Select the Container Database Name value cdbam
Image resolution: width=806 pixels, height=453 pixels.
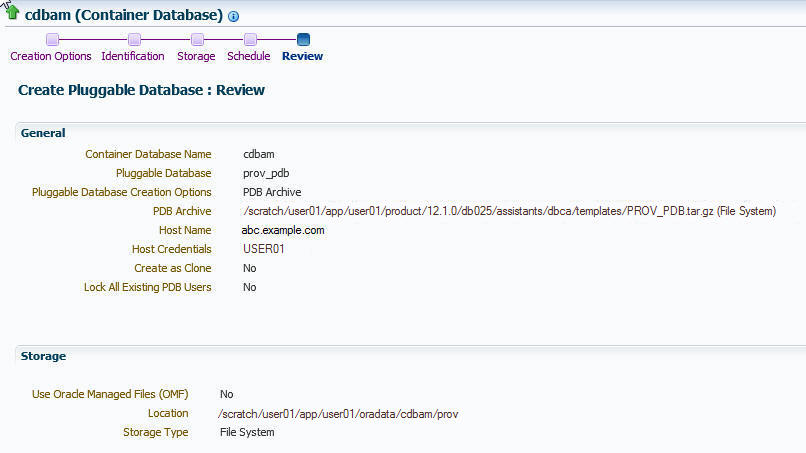(x=259, y=154)
